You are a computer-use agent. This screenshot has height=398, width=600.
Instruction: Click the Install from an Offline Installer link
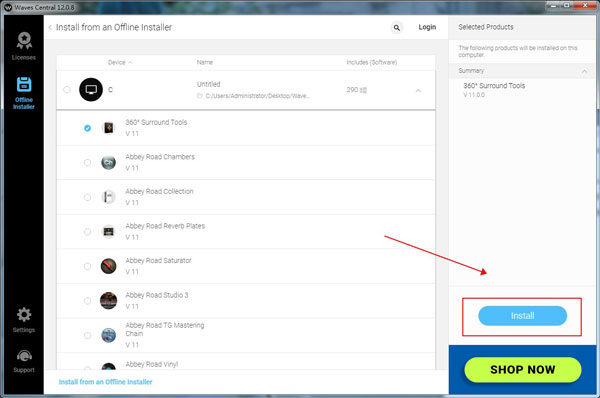[x=105, y=382]
